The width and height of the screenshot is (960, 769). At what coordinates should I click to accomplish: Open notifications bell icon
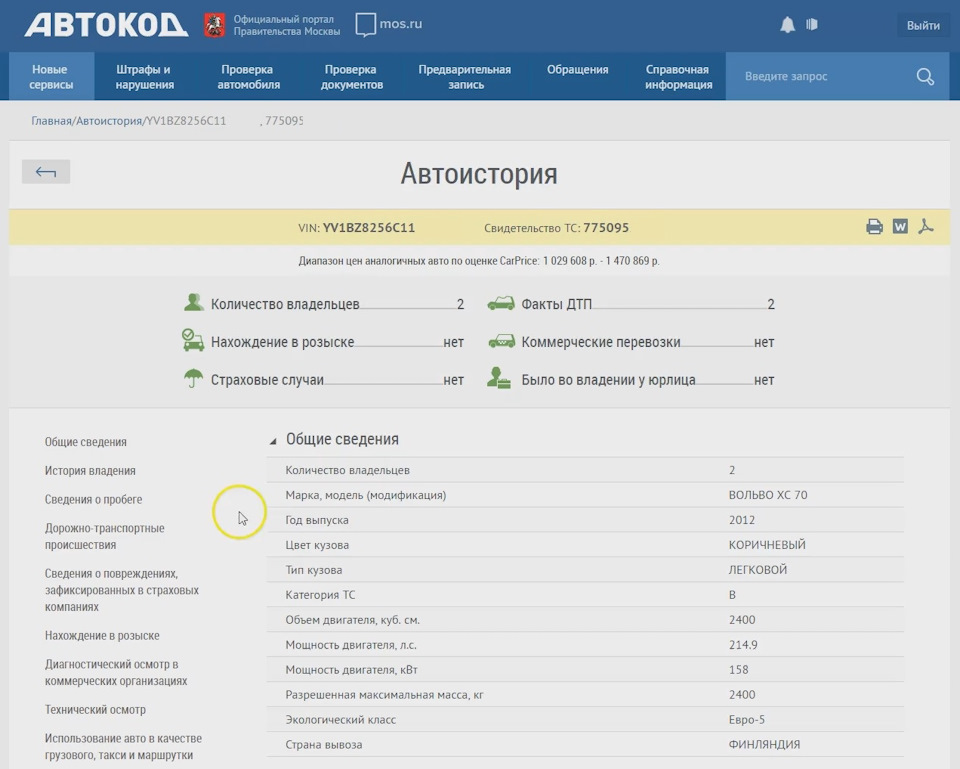[787, 24]
